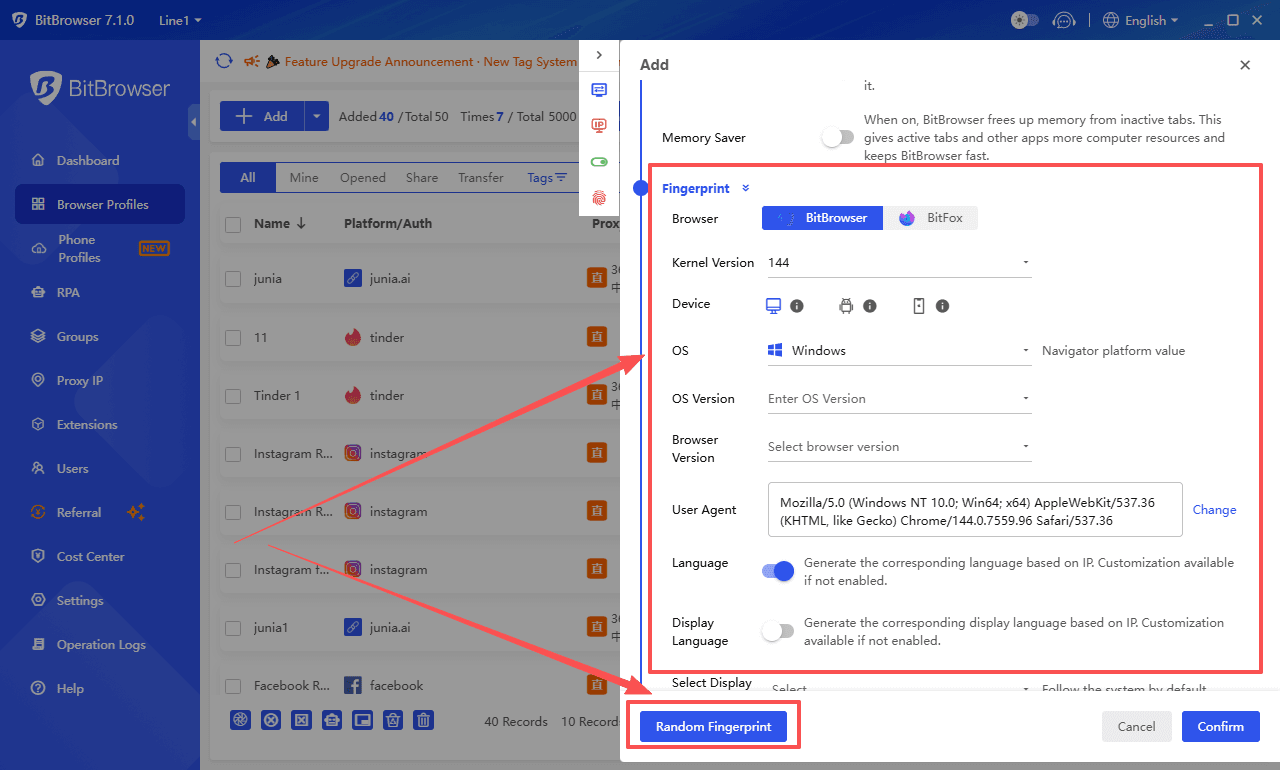Click the green switch icon in the side strip
1280x770 pixels.
pyautogui.click(x=599, y=162)
